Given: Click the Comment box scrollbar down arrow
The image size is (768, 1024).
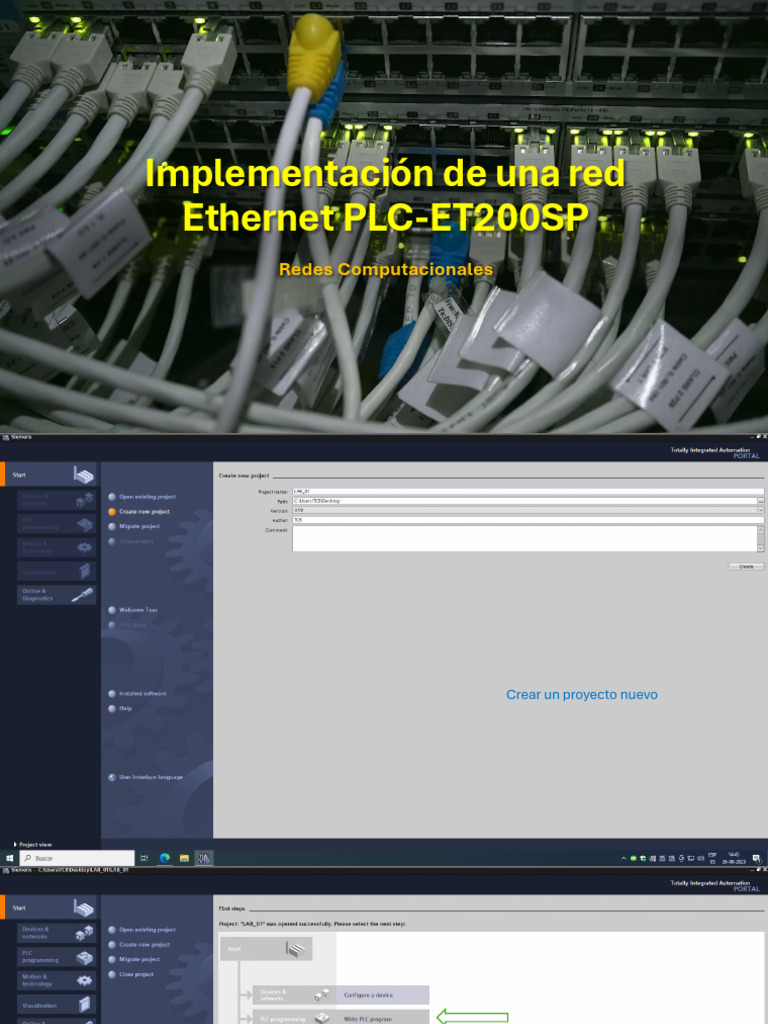Looking at the screenshot, I should coord(760,548).
